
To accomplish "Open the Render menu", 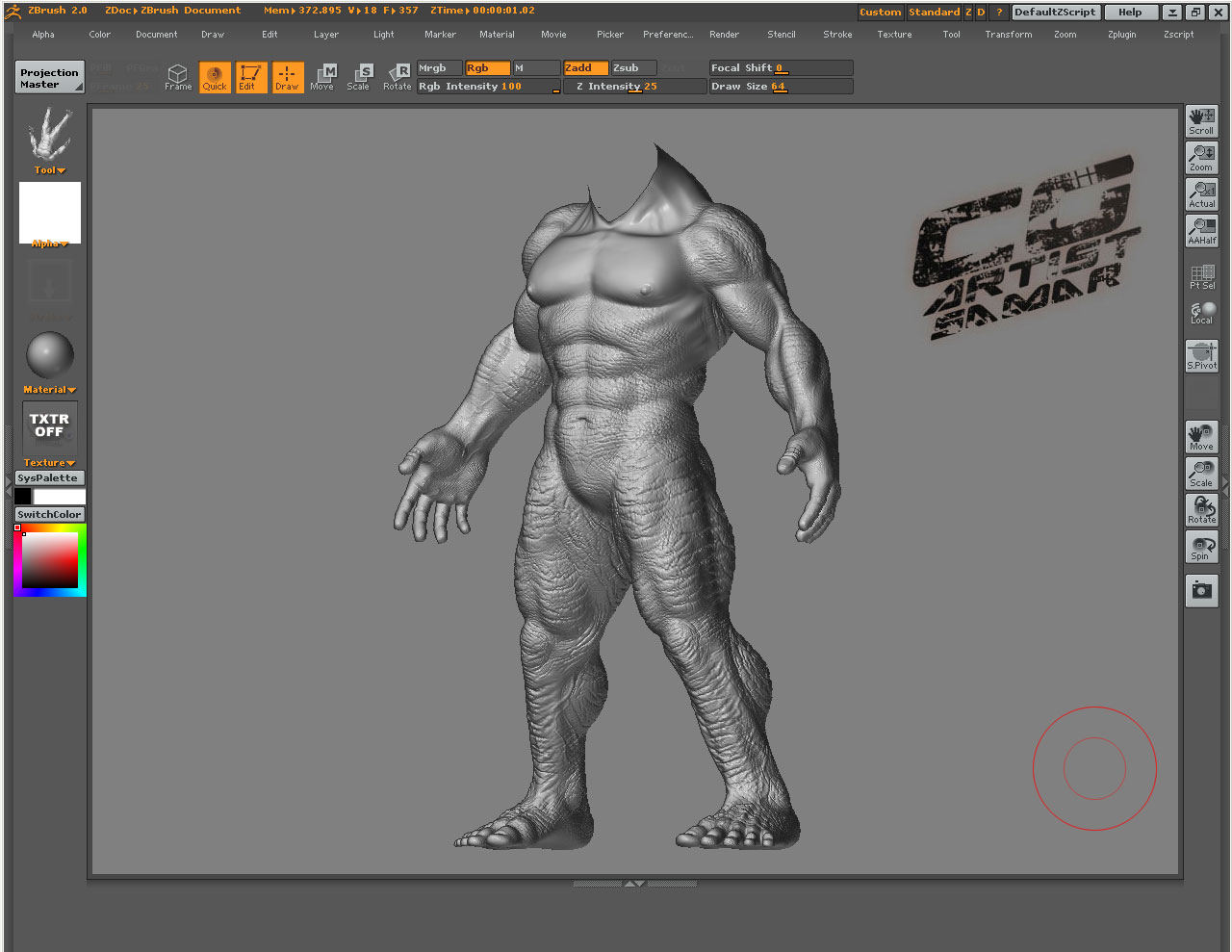I will (x=724, y=34).
